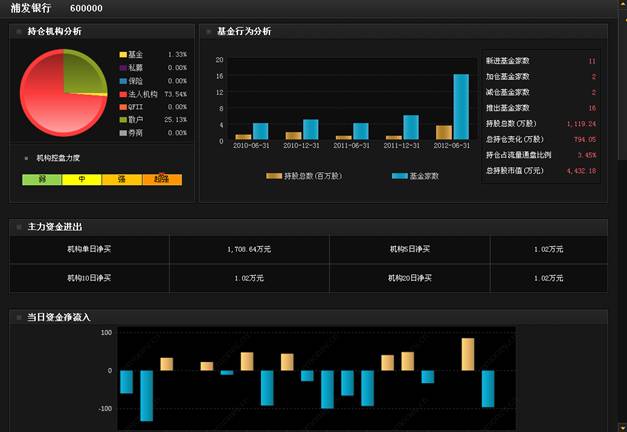Click the 机构10日净买 table cell
627x432 pixels.
[89, 278]
